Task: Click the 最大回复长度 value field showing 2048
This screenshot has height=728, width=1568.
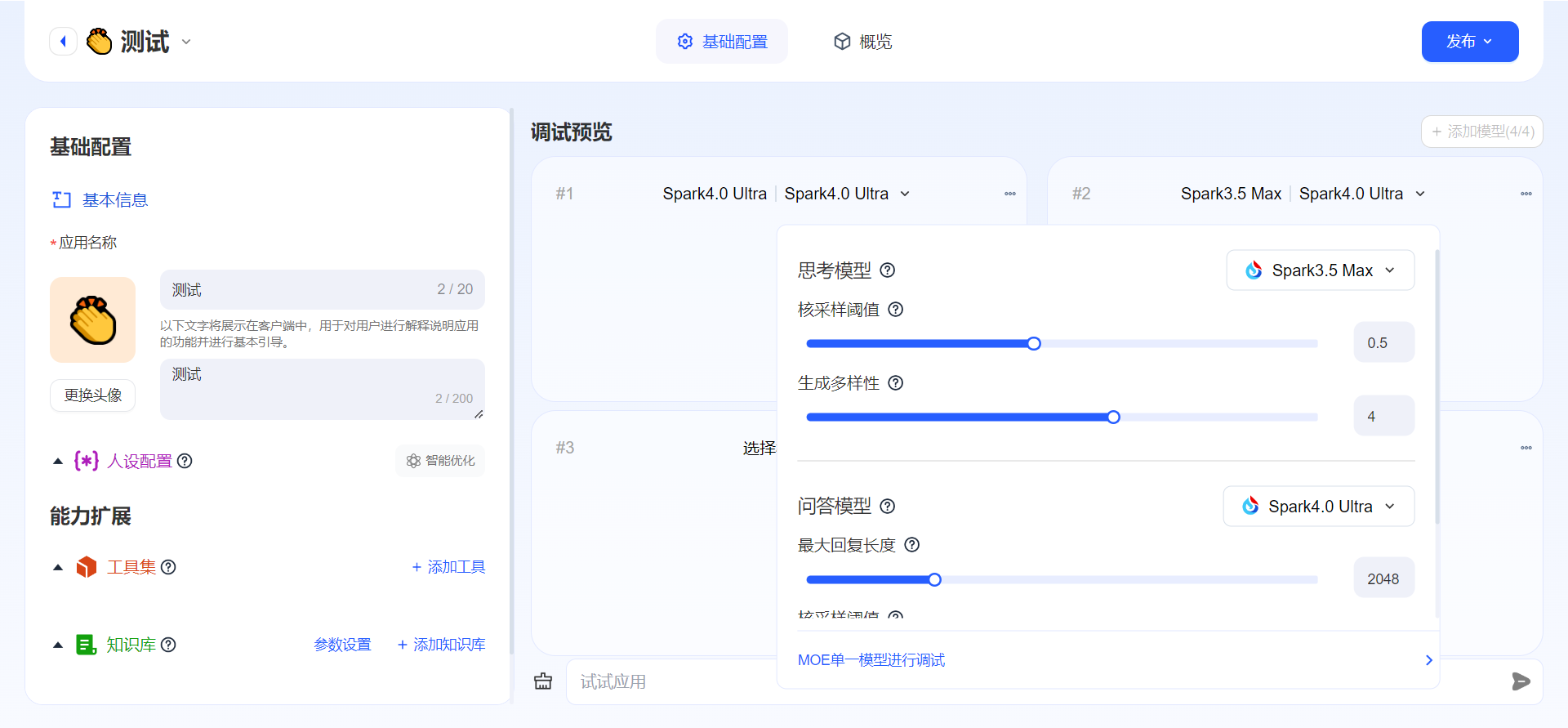Action: click(1384, 578)
